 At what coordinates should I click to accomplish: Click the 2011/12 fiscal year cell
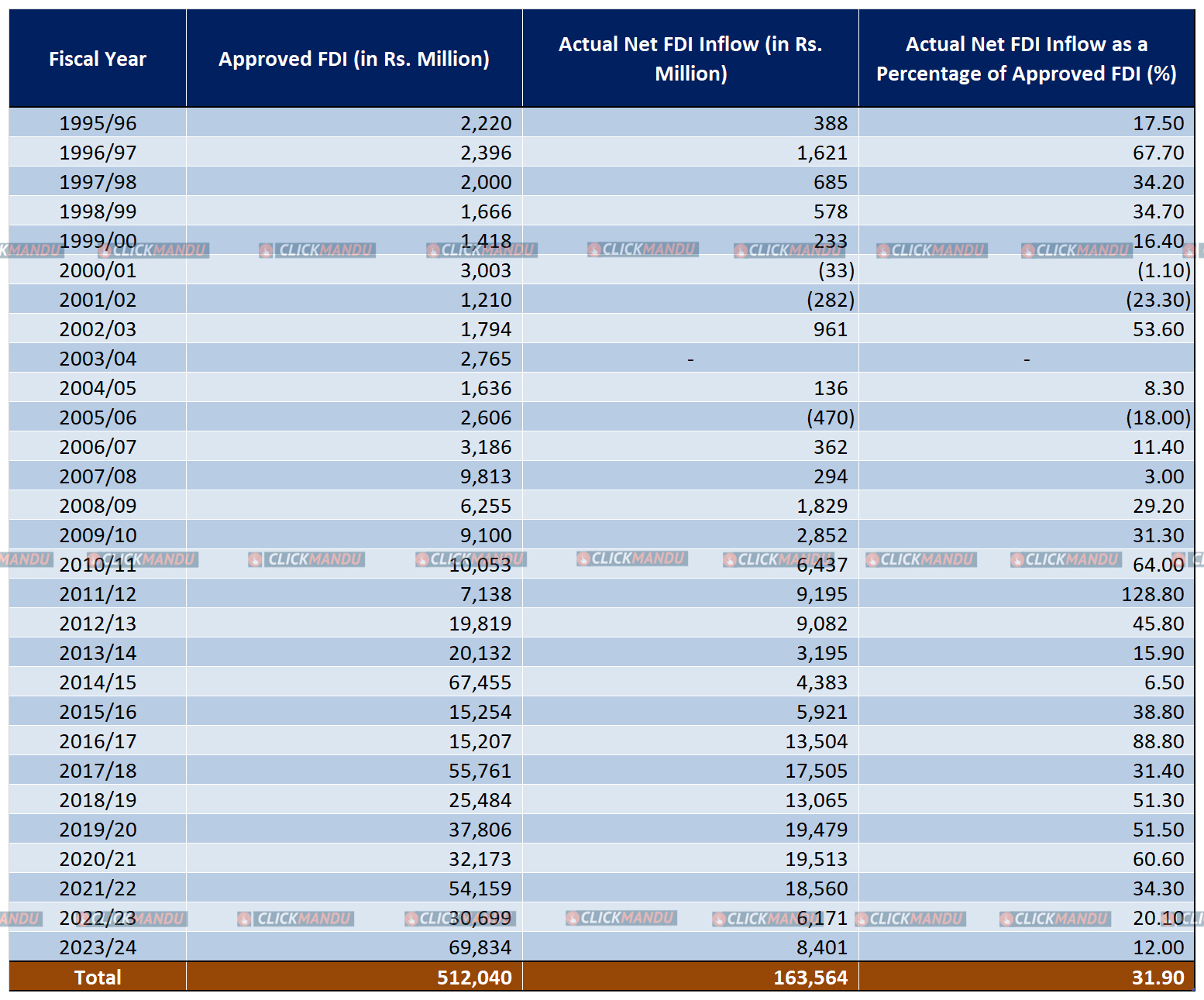pyautogui.click(x=98, y=594)
